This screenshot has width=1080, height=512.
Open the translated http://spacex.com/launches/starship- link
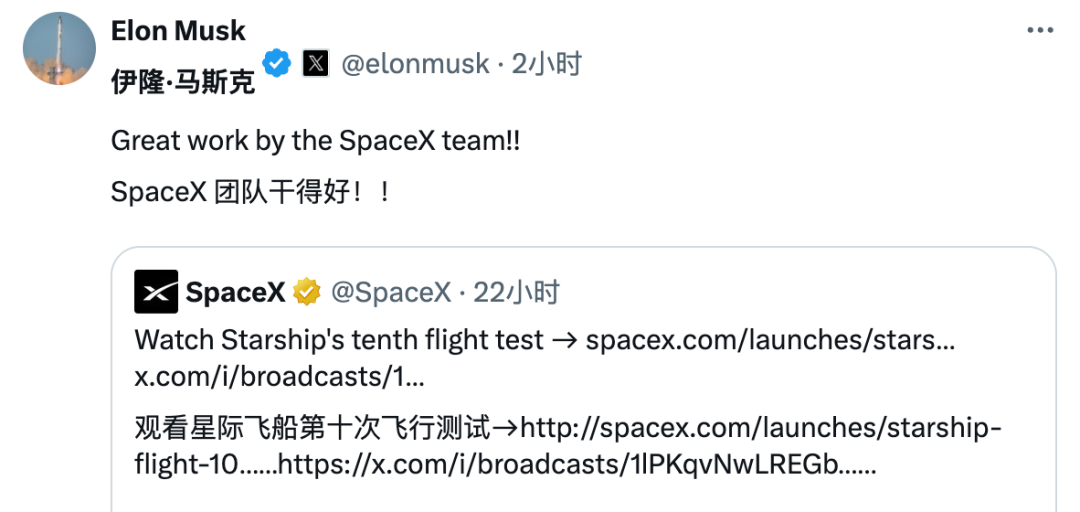click(761, 429)
